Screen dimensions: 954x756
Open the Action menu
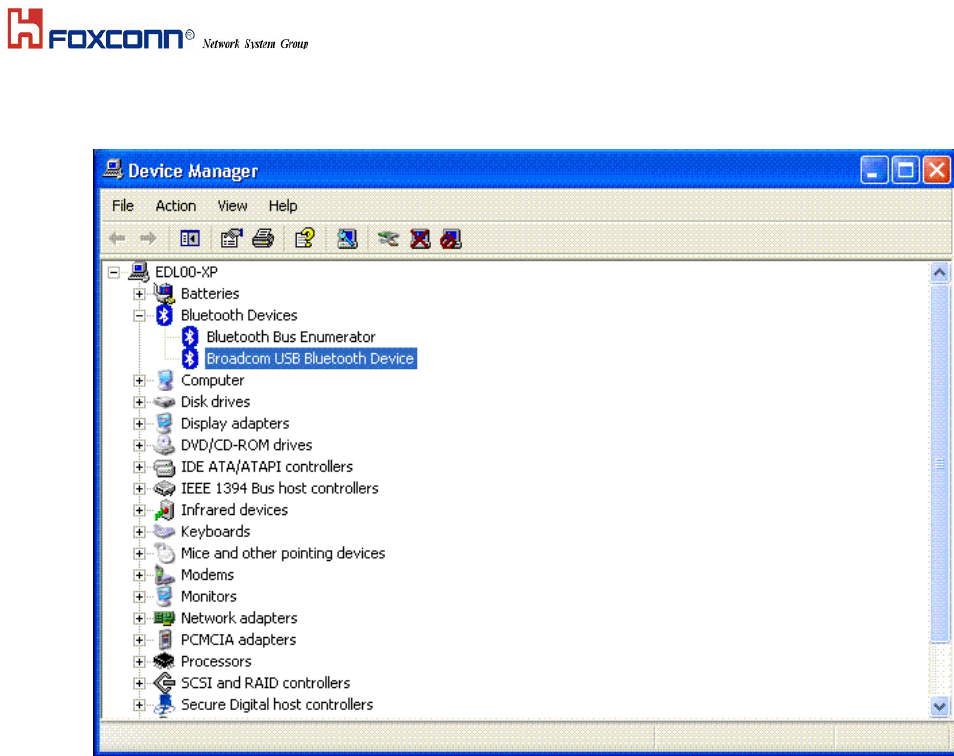176,206
